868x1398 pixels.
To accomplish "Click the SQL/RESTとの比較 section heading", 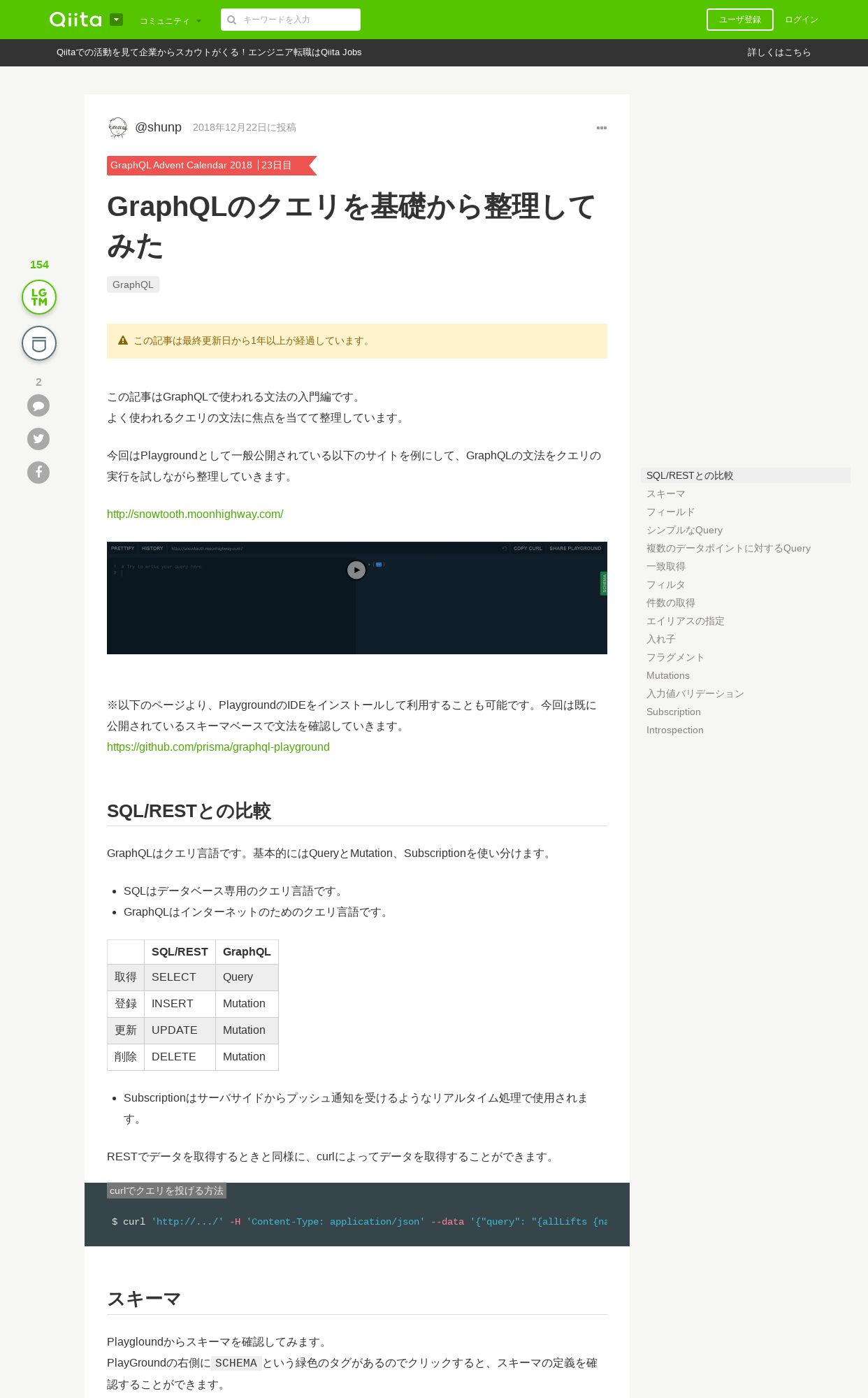I will coord(189,811).
